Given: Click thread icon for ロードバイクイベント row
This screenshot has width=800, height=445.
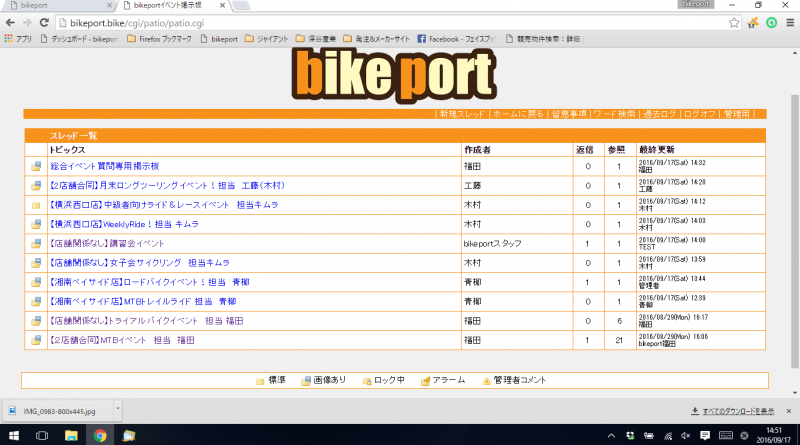Looking at the screenshot, I should pyautogui.click(x=36, y=282).
